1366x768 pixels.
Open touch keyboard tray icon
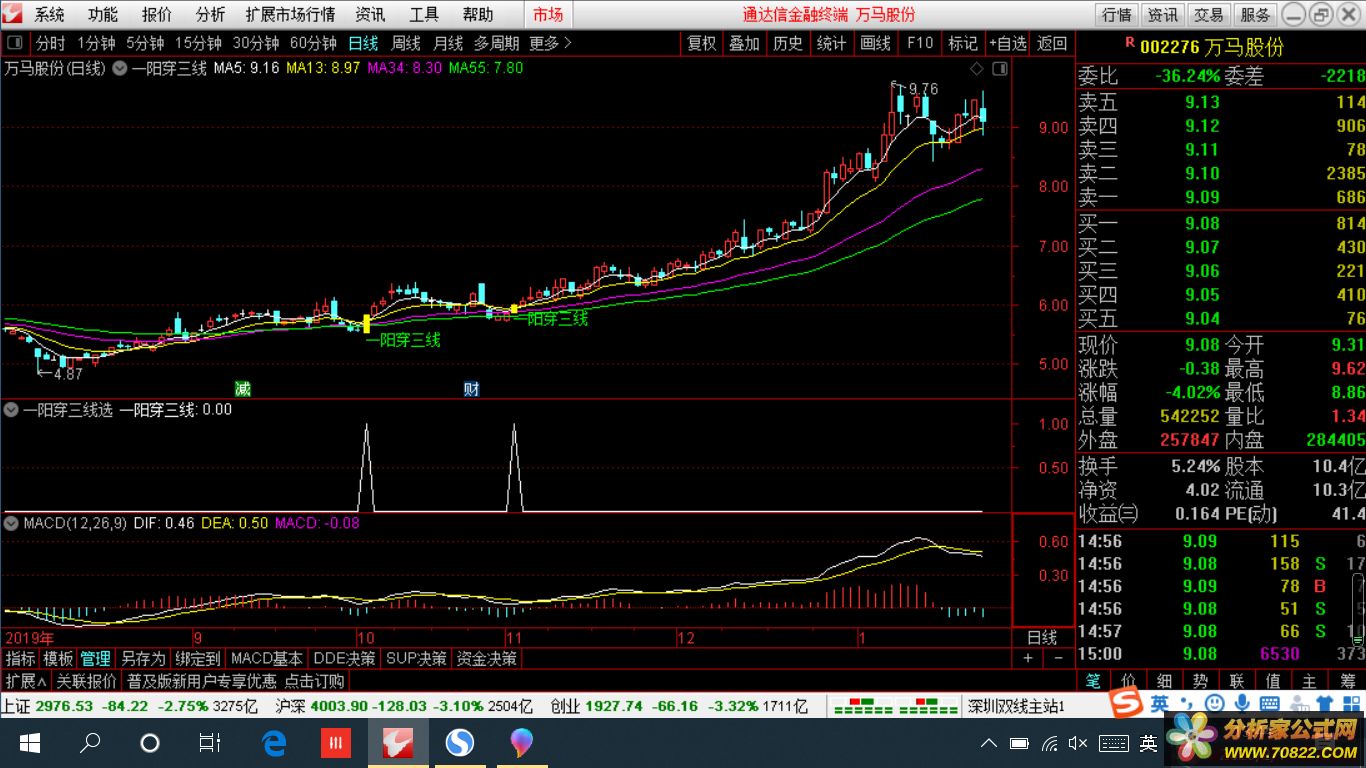coord(1114,743)
